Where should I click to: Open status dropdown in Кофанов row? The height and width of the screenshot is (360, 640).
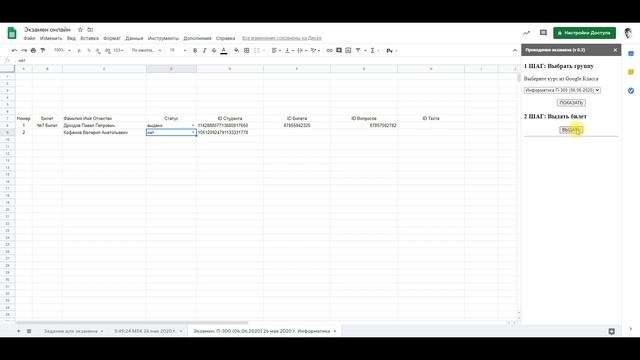pos(193,133)
